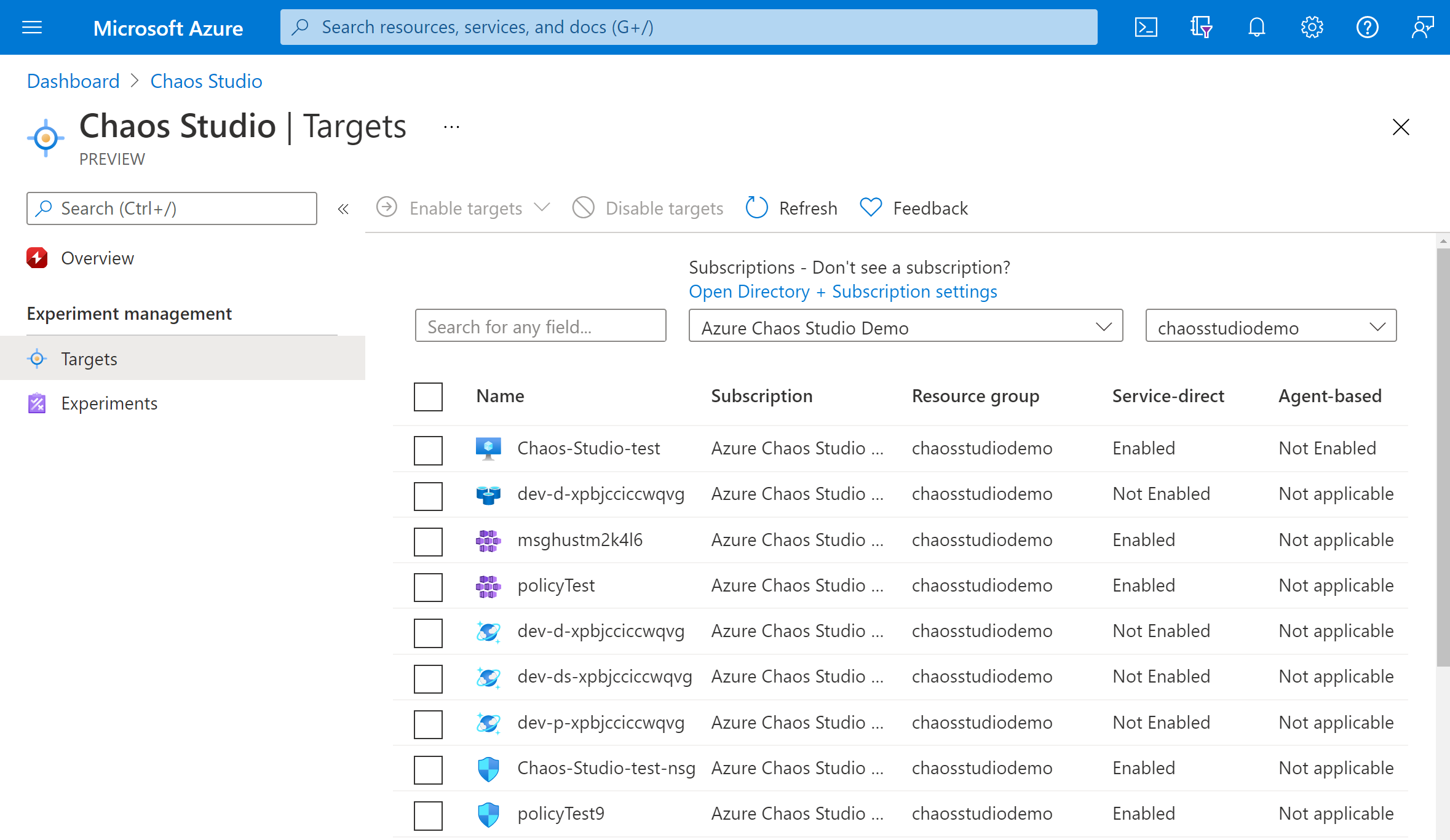Click the Refresh icon
The height and width of the screenshot is (840, 1450).
point(757,207)
